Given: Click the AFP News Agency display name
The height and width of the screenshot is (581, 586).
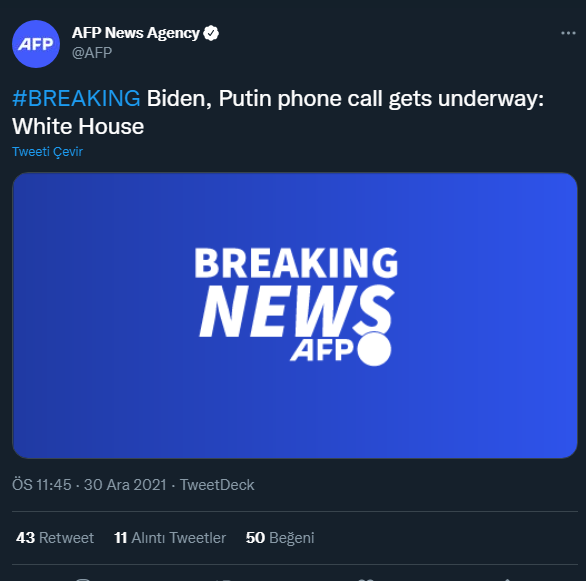Looking at the screenshot, I should (x=136, y=33).
